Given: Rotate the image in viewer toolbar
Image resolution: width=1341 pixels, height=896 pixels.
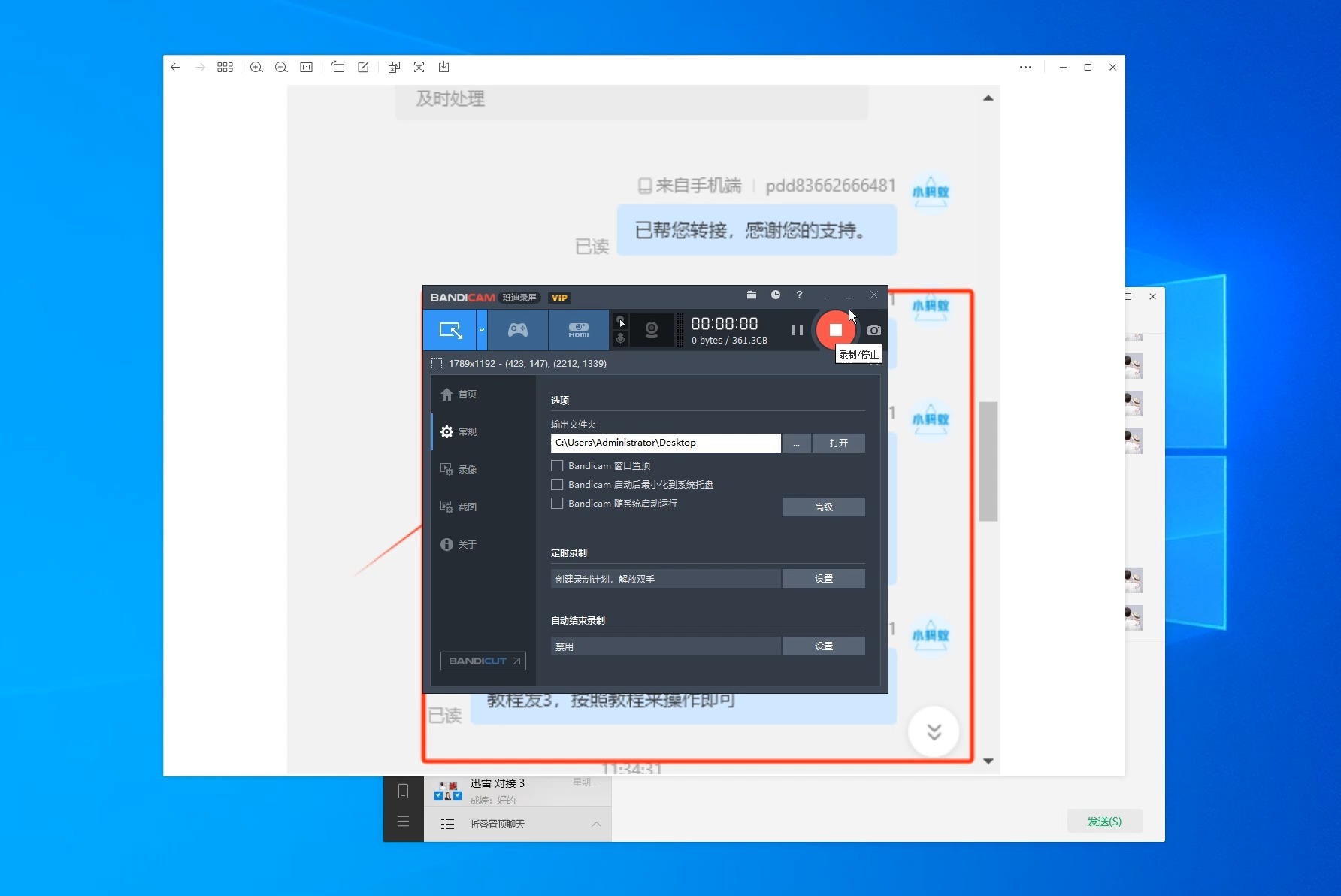Looking at the screenshot, I should click(x=338, y=67).
